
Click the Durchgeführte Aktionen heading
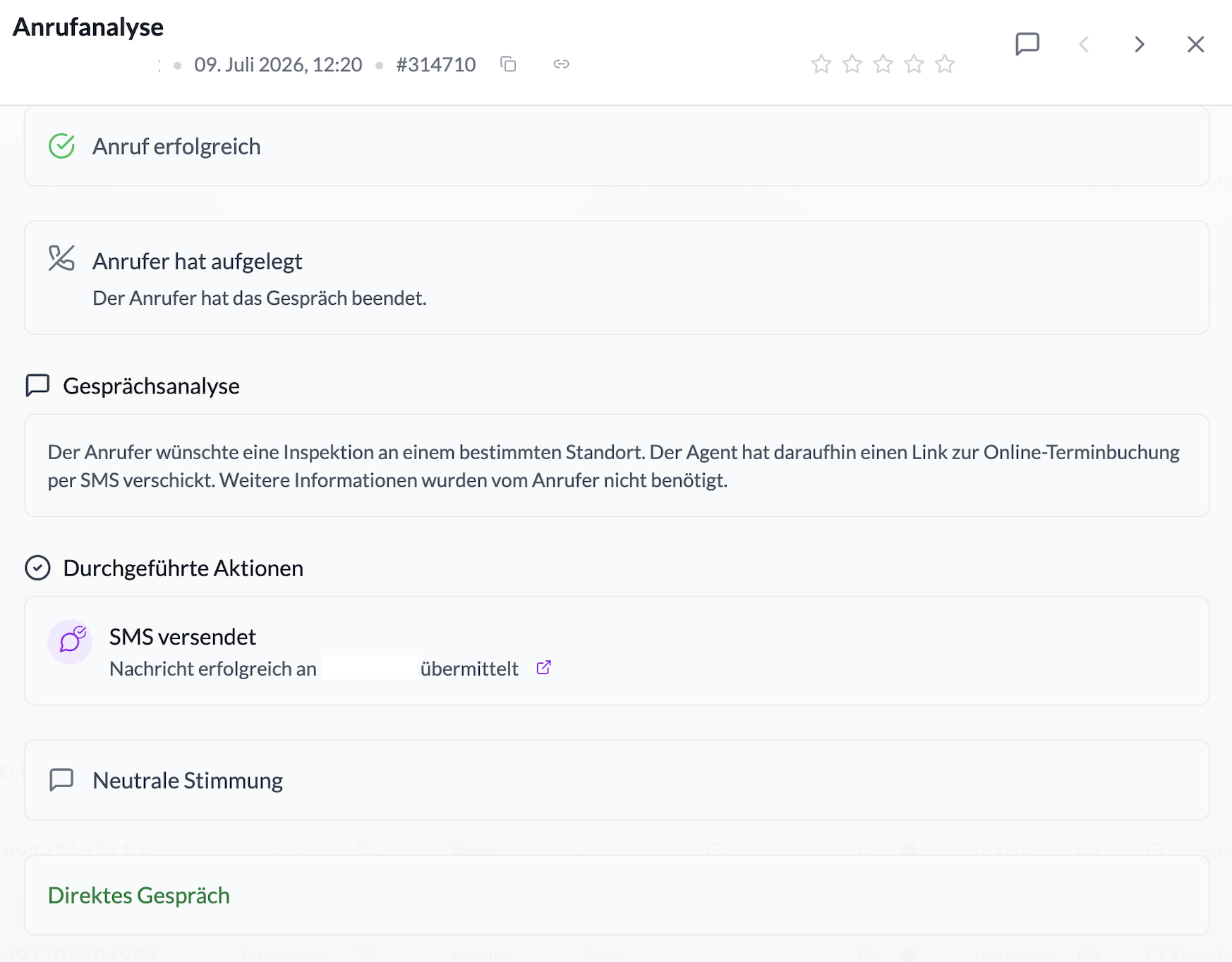pos(183,568)
